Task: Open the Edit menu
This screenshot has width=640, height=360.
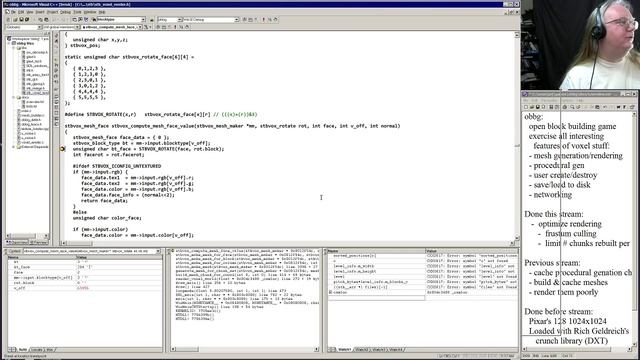Action: [x=21, y=12]
